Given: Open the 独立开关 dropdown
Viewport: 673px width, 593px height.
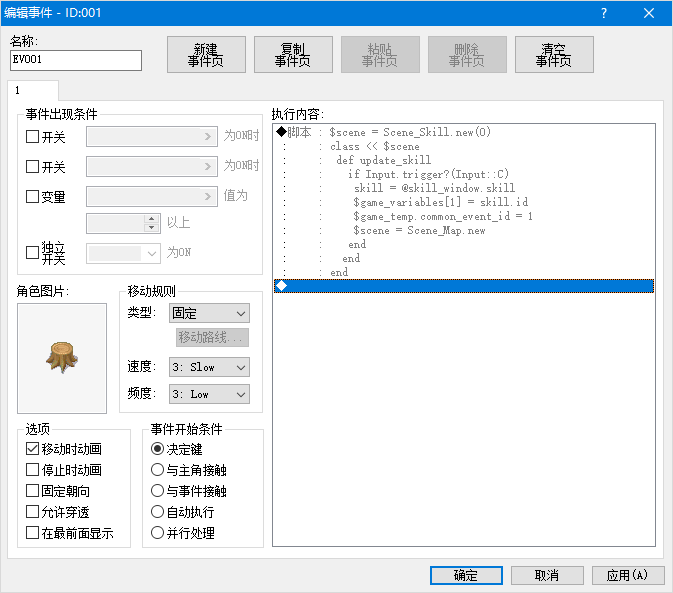Looking at the screenshot, I should (123, 253).
